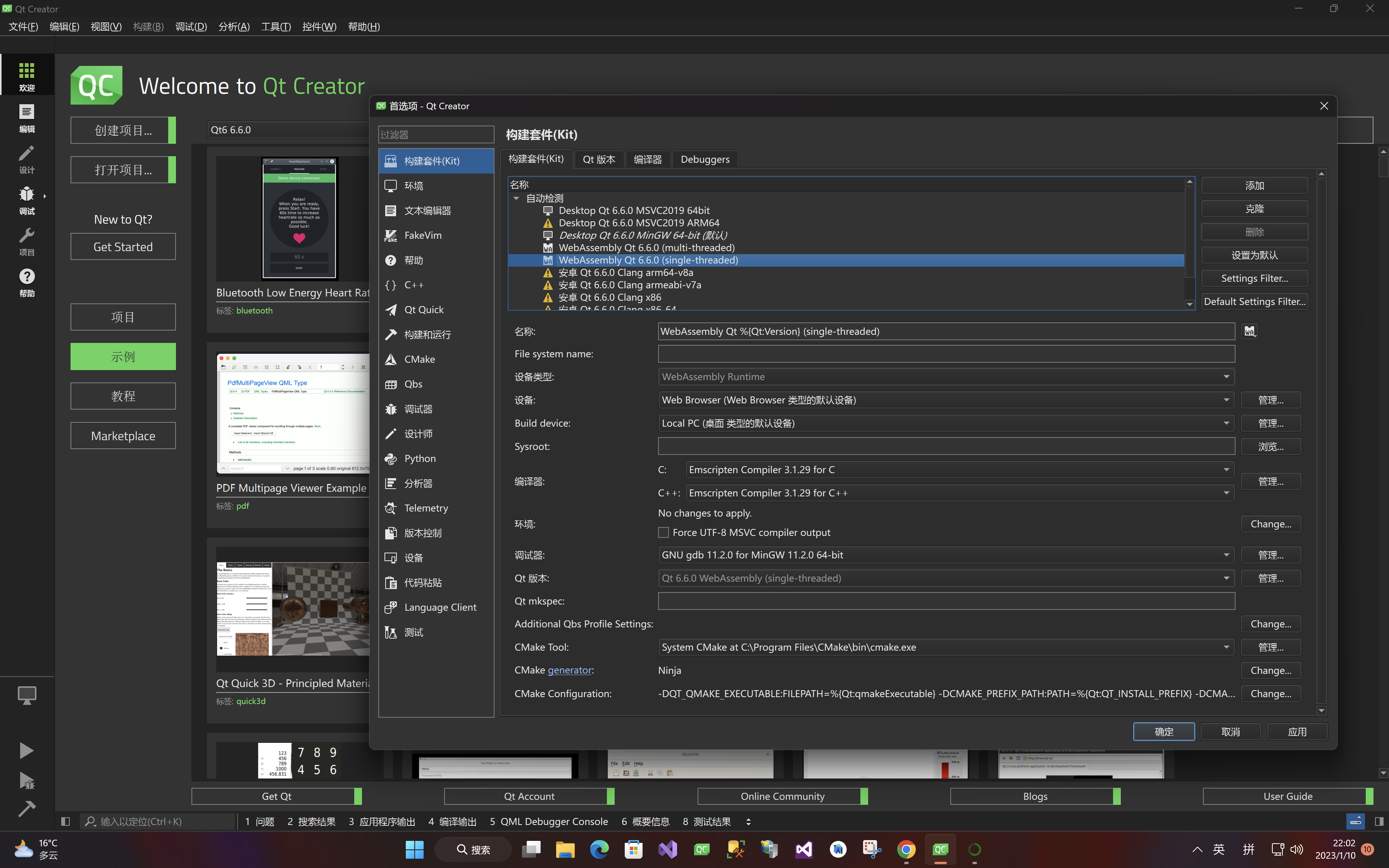Click the Build hammer icon
1389x868 pixels.
(26, 808)
